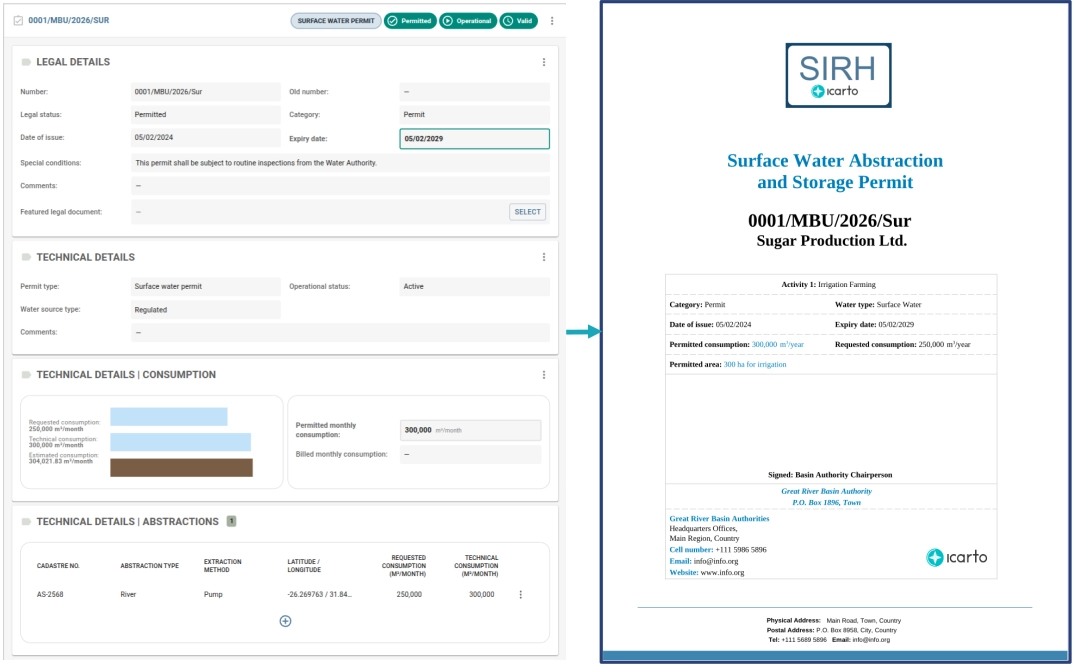The width and height of the screenshot is (1075, 665).
Task: Click the Valid status badge
Action: [x=518, y=21]
